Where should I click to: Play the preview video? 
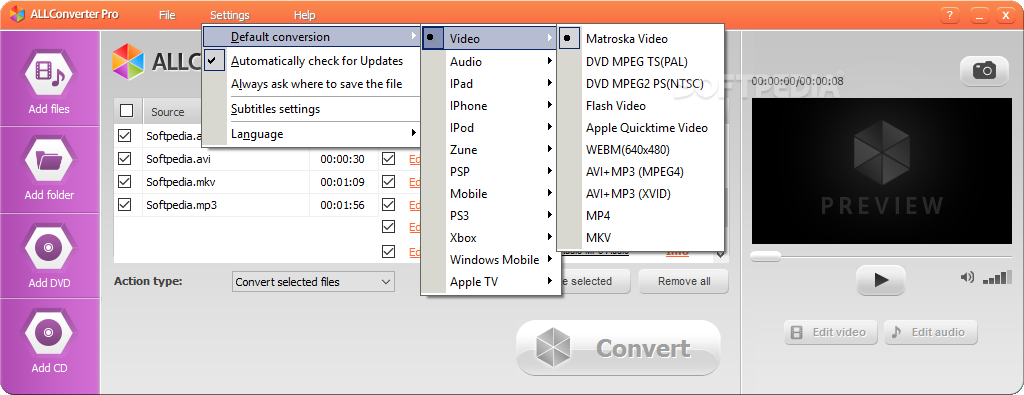(x=881, y=280)
